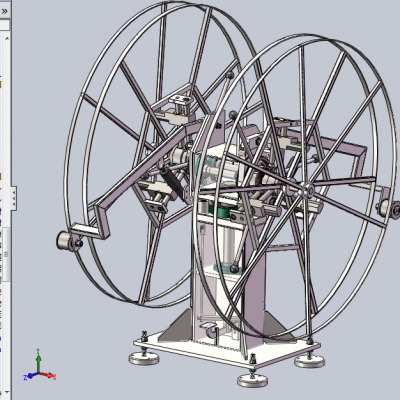400x400 pixels.
Task: Expand the panel tabs double-chevron overflow button
Action: [4, 11]
